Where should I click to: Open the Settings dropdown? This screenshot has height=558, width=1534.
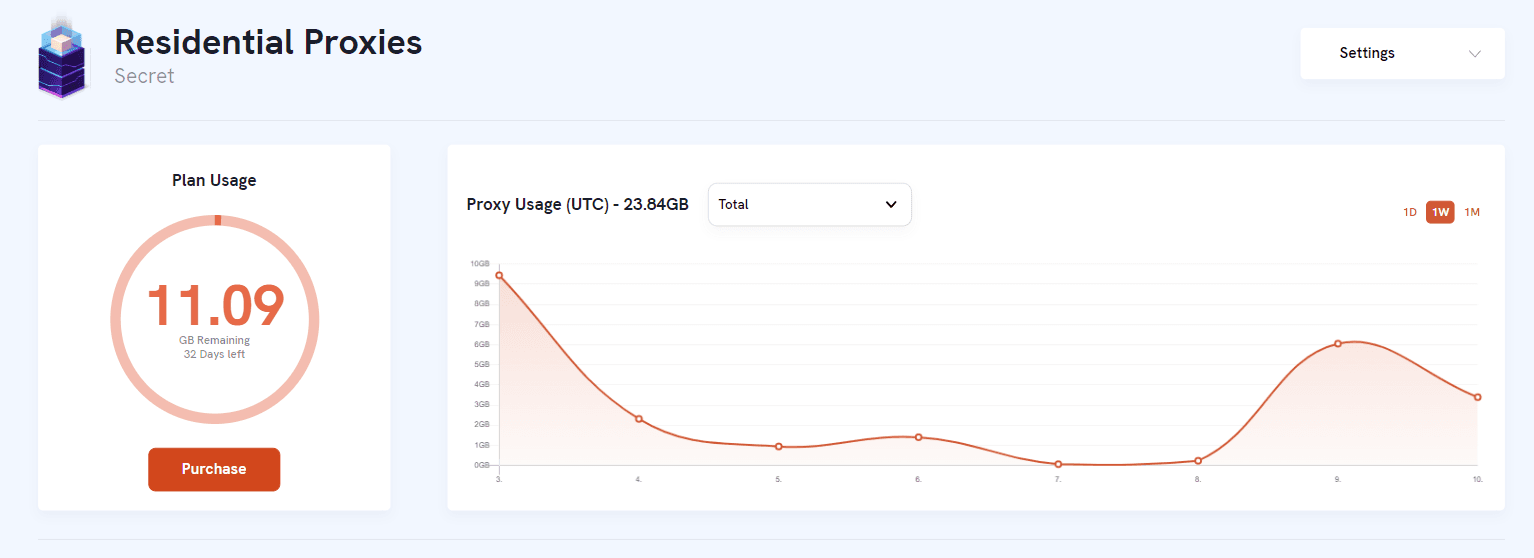(x=1402, y=53)
